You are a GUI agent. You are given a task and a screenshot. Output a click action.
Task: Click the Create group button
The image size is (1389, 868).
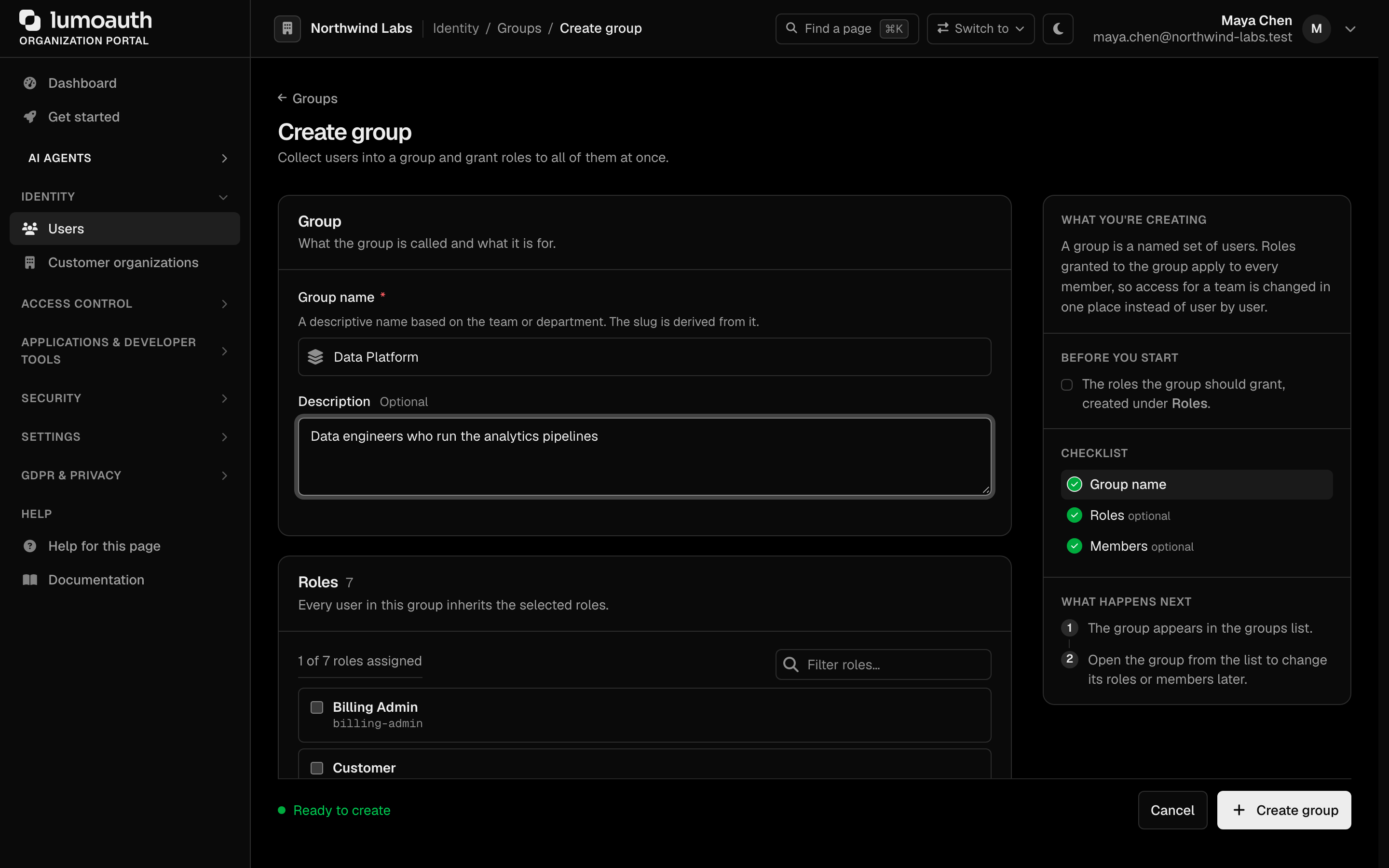[x=1284, y=810]
